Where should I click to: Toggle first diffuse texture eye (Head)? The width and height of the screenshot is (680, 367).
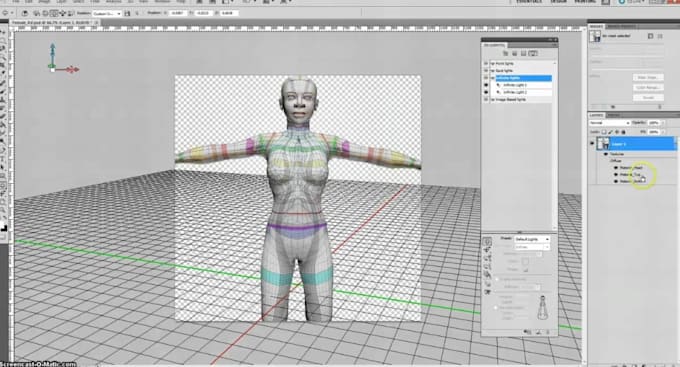coord(616,167)
